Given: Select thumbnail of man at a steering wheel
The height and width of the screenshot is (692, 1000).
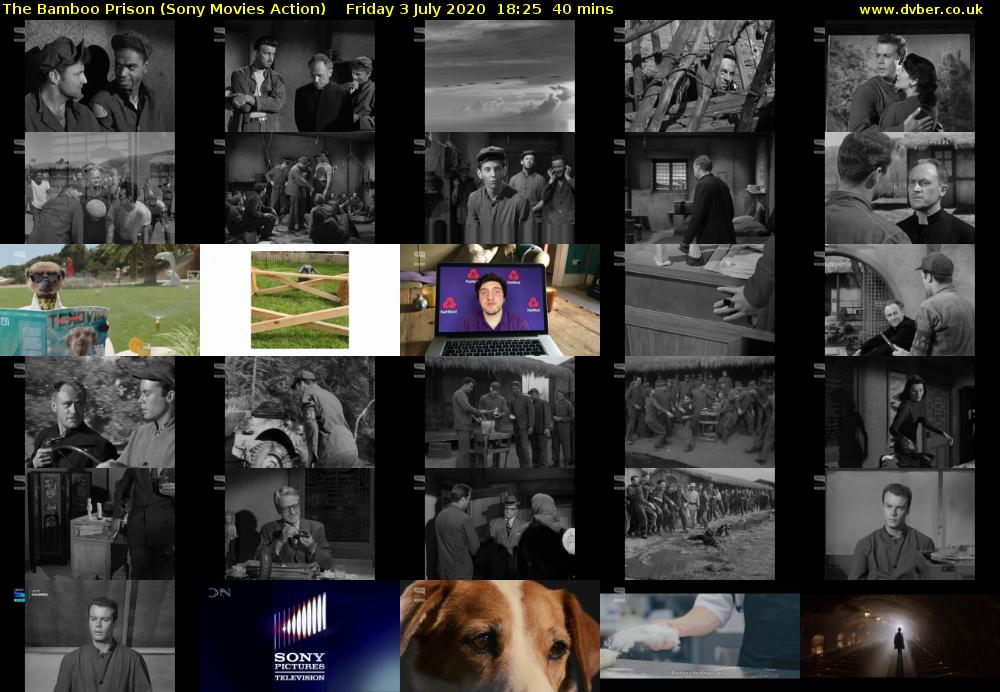Looking at the screenshot, I should coord(99,412).
